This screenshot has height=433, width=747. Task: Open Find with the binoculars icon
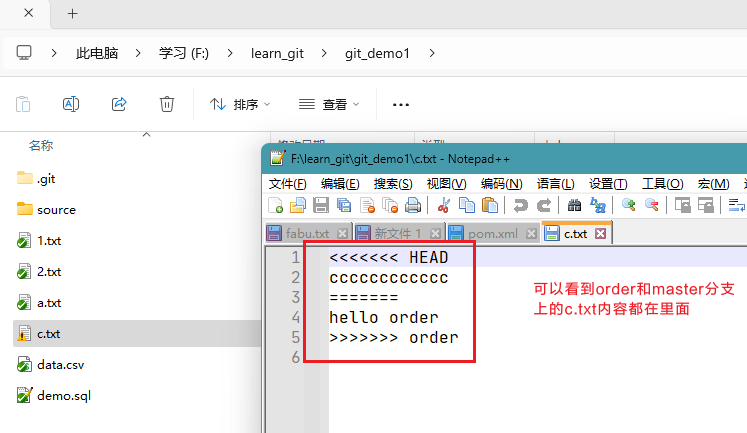(574, 205)
